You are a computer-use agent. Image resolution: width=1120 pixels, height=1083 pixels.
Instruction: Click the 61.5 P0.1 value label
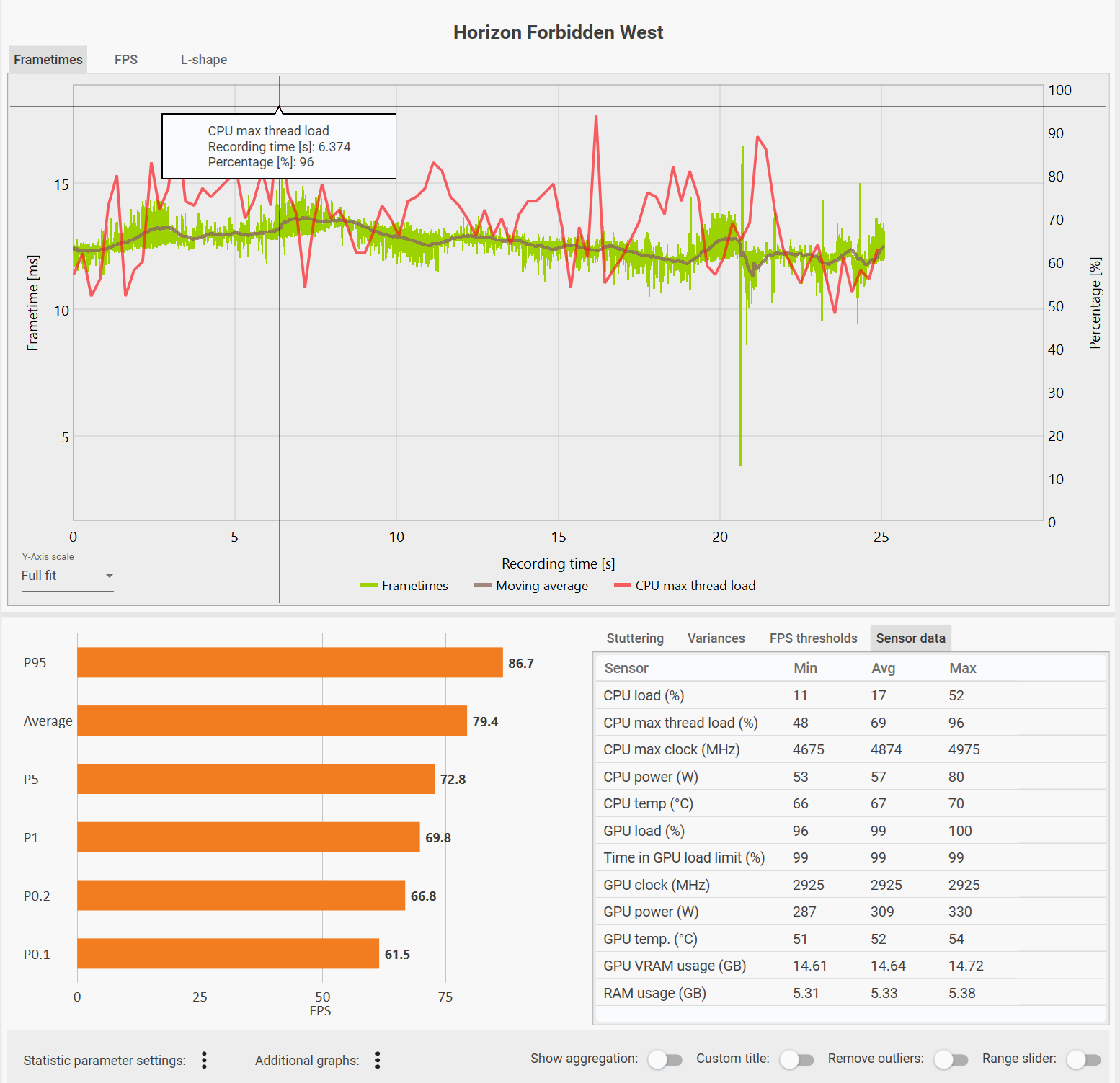[x=397, y=954]
